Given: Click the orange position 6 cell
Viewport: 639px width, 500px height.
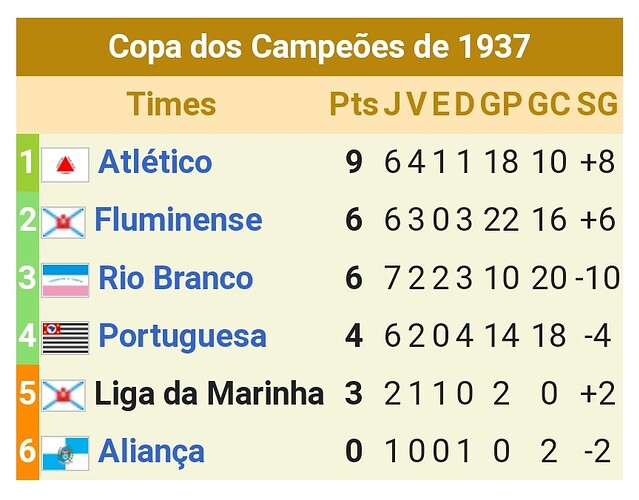Looking at the screenshot, I should [27, 451].
